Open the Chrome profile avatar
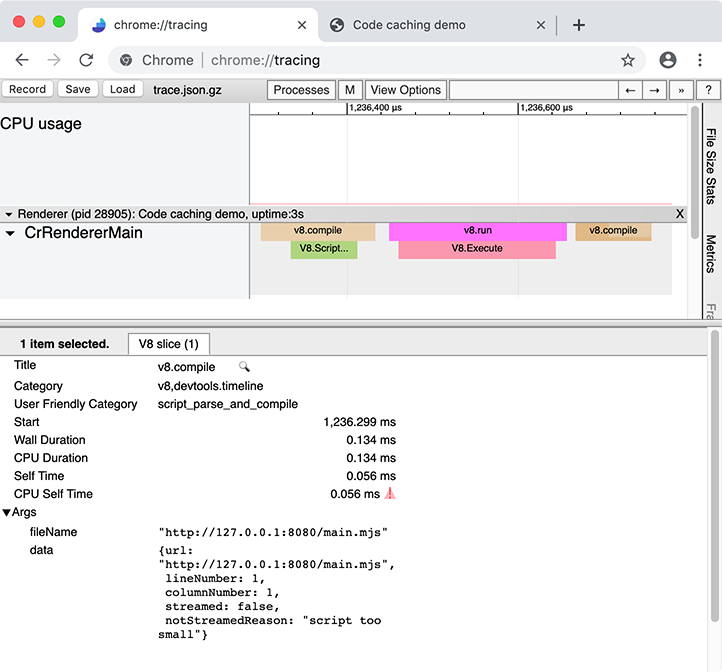 (x=668, y=60)
